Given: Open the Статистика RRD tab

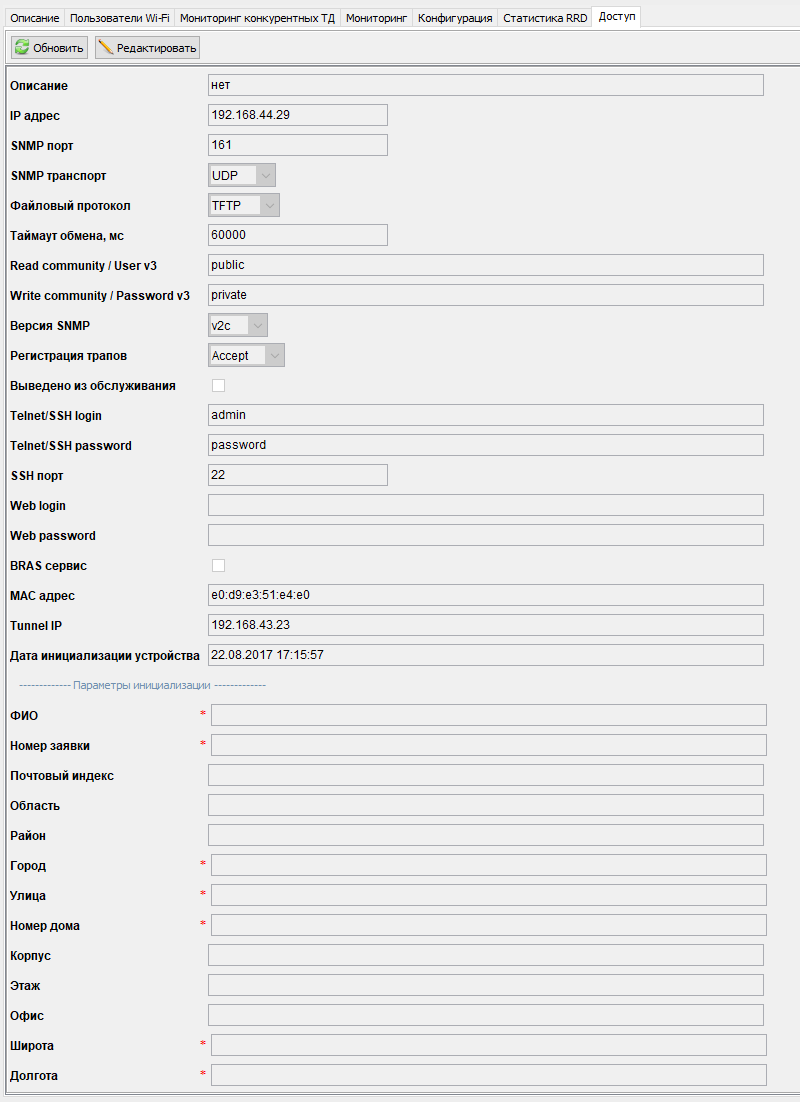Looking at the screenshot, I should [x=545, y=18].
